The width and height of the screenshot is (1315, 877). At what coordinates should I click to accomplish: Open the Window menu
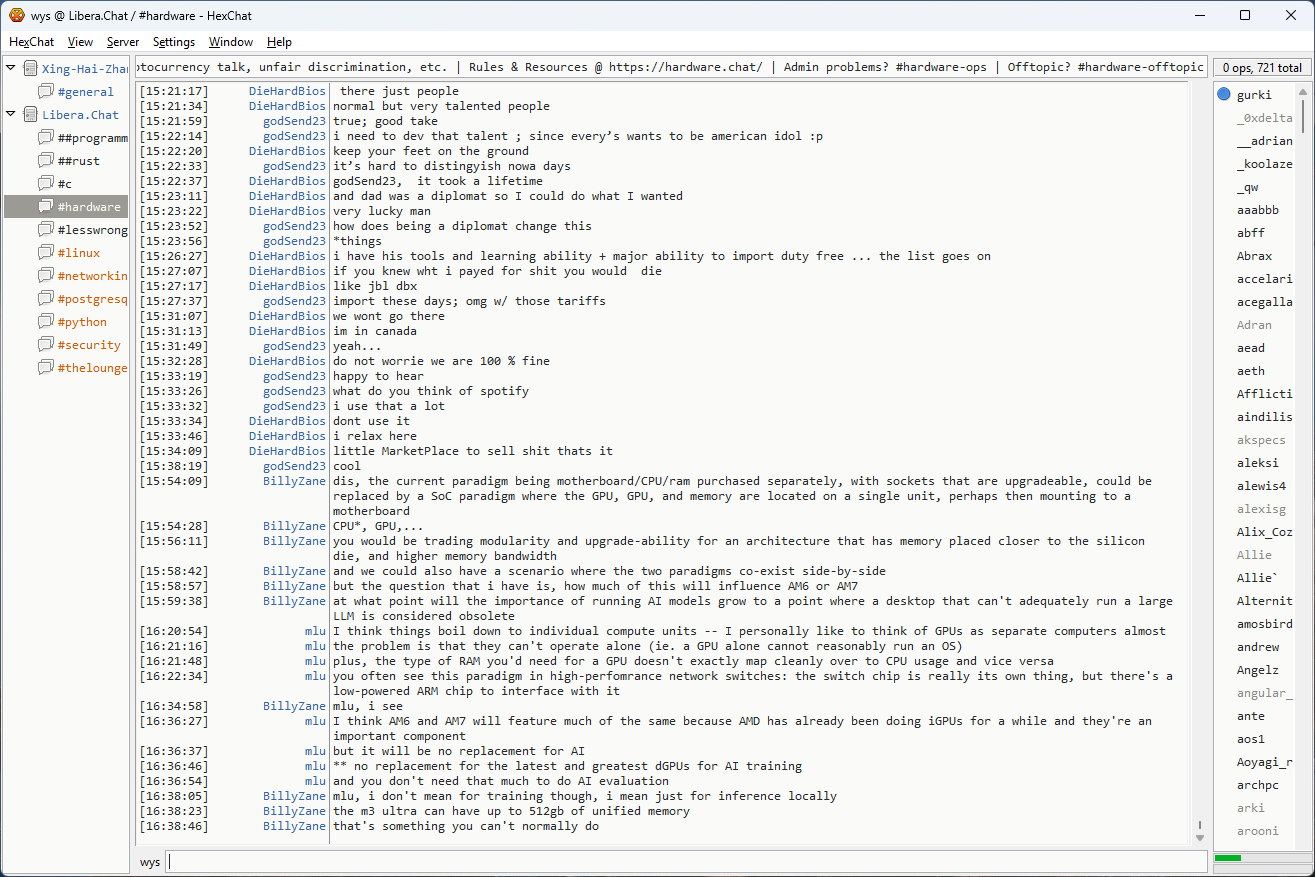coord(230,42)
